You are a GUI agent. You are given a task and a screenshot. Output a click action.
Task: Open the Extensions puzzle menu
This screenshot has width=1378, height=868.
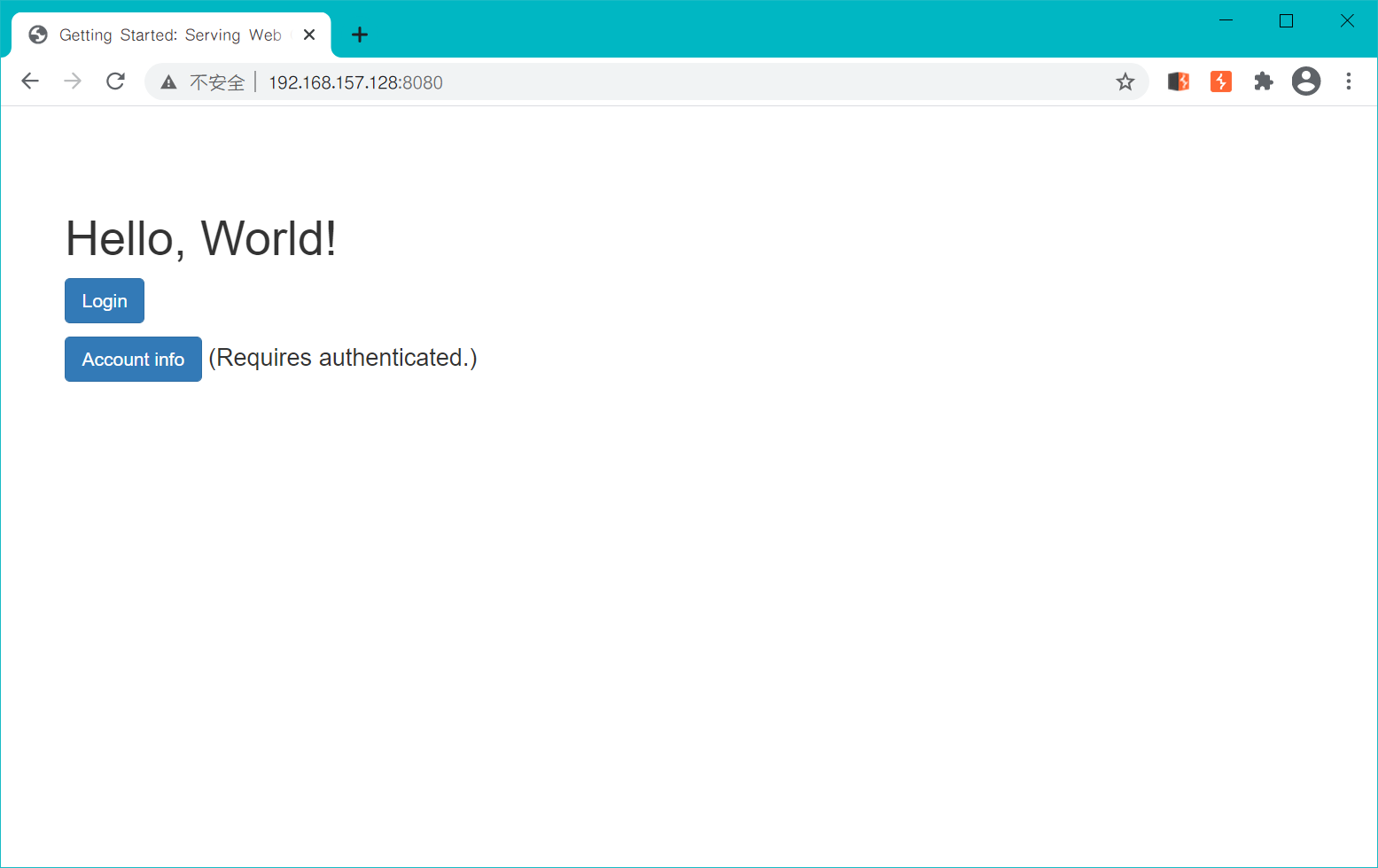tap(1264, 81)
